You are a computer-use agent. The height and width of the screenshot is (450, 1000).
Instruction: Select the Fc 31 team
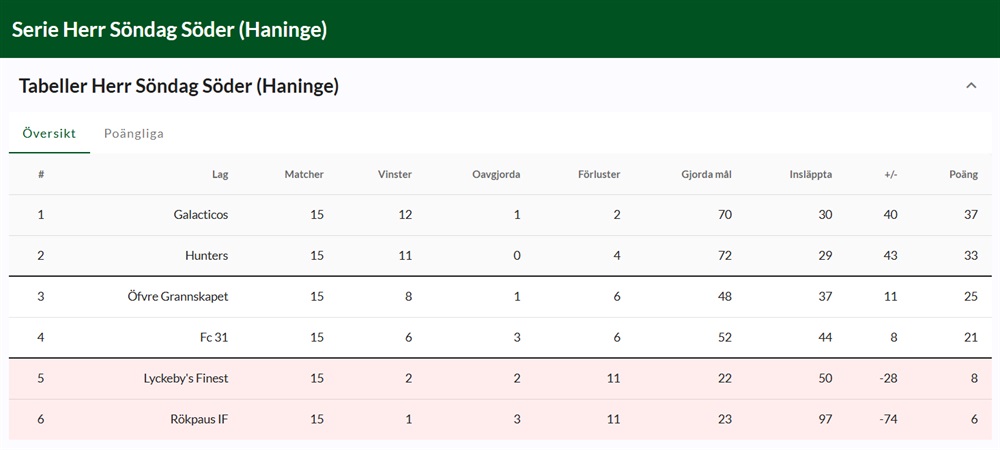(x=214, y=338)
